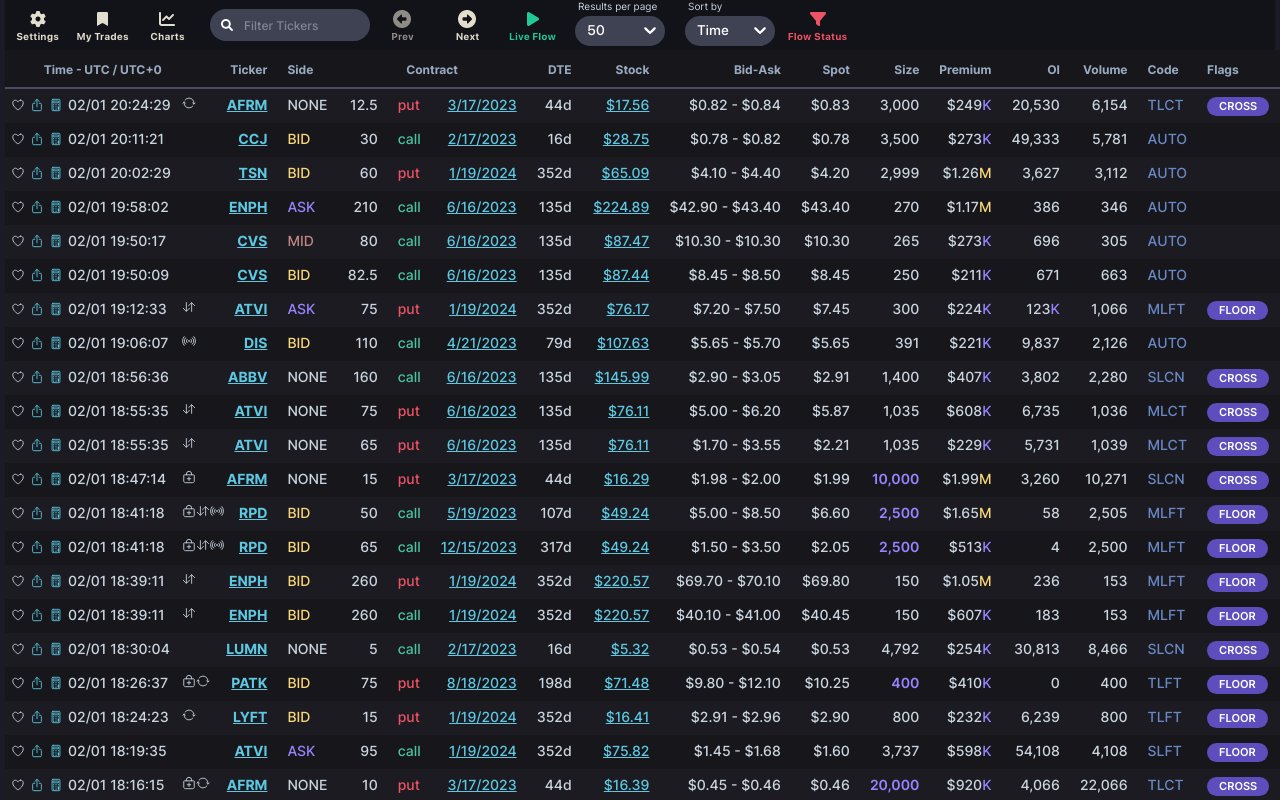Favorite the DIS 19:06:07 trade heart
Screen dimensions: 1280x800
click(x=18, y=343)
